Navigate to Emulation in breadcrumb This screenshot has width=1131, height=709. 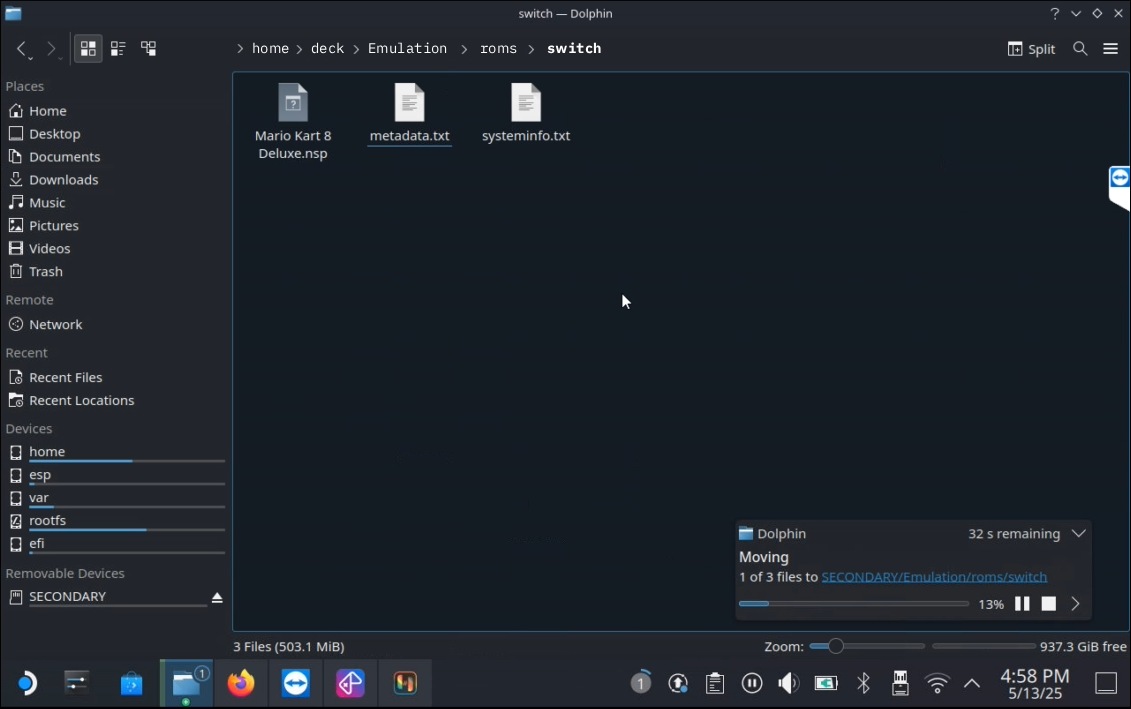[408, 48]
